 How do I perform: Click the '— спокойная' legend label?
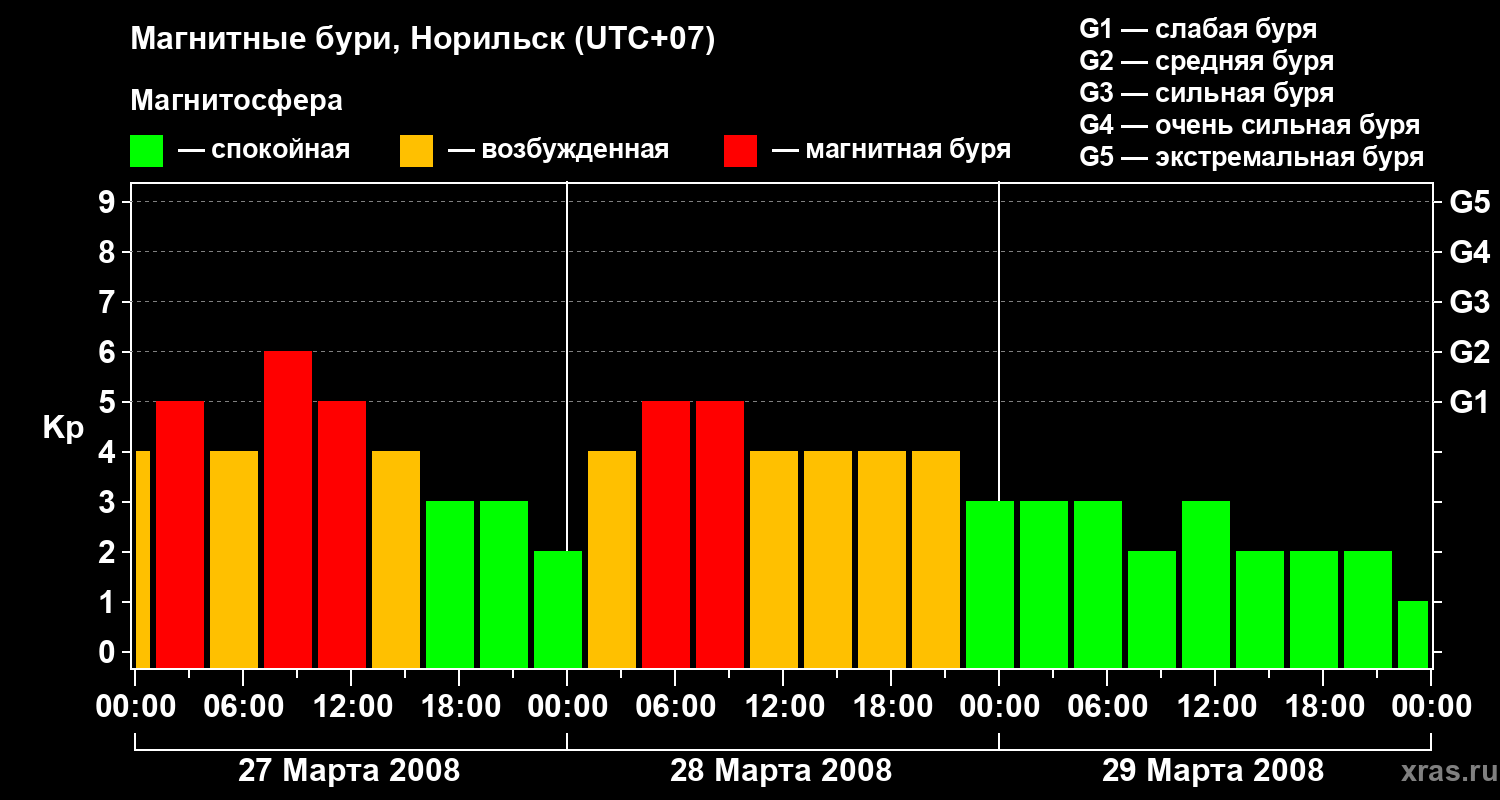264,151
